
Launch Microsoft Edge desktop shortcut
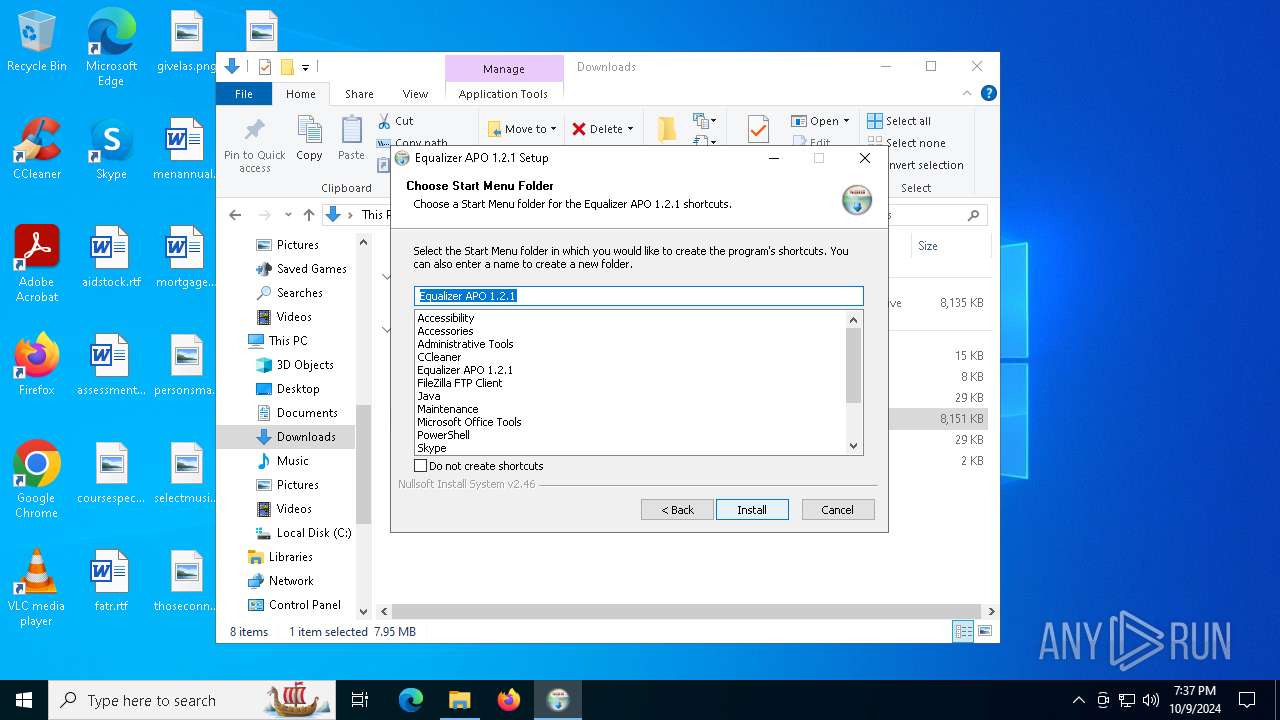111,47
